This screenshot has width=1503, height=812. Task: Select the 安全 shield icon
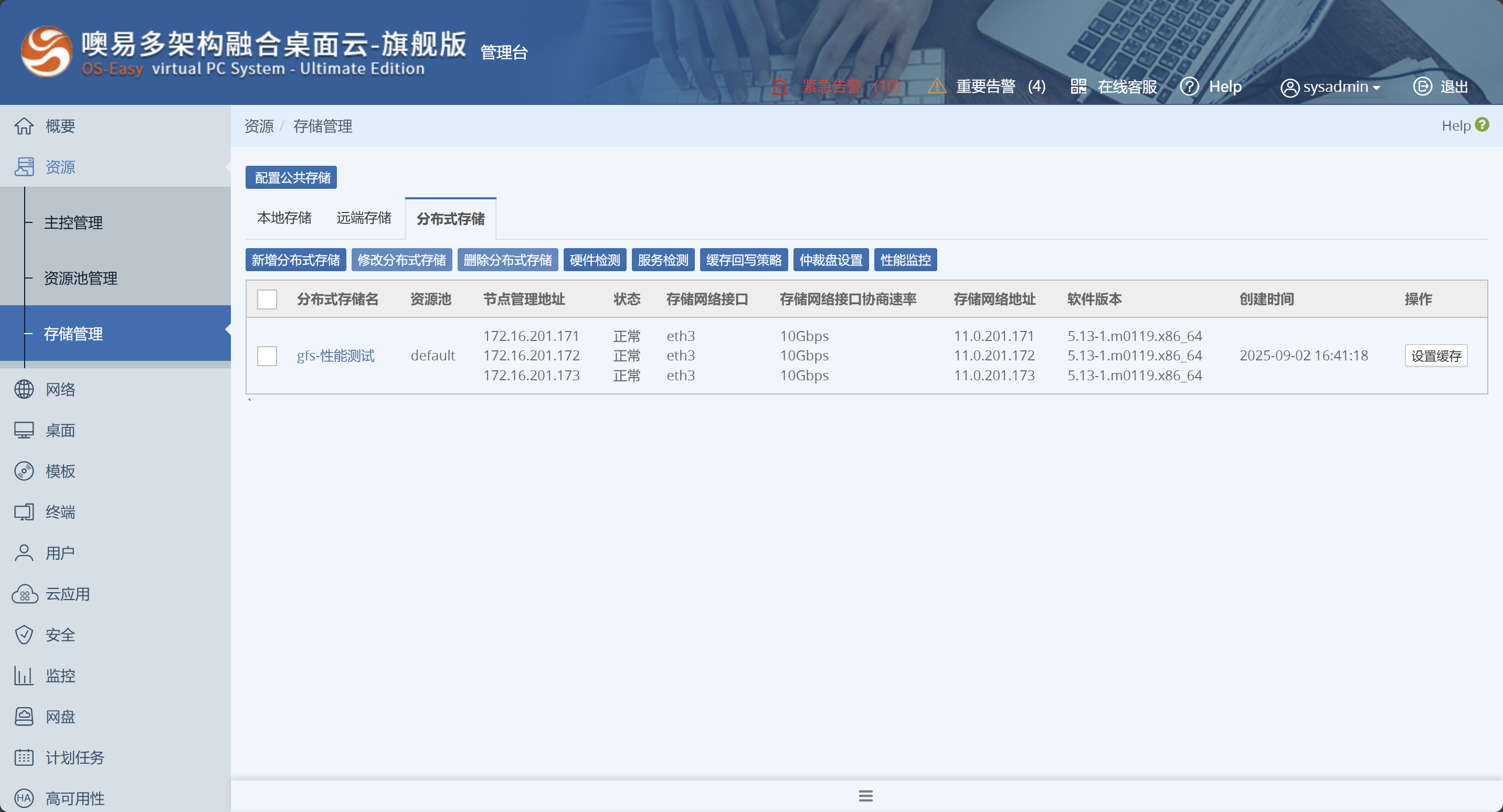24,635
